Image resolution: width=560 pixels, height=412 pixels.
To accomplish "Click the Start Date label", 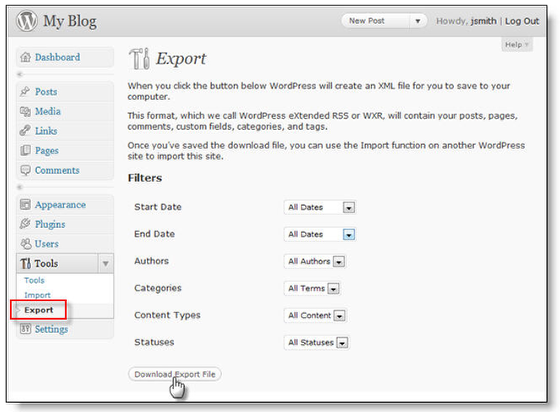I will 158,207.
